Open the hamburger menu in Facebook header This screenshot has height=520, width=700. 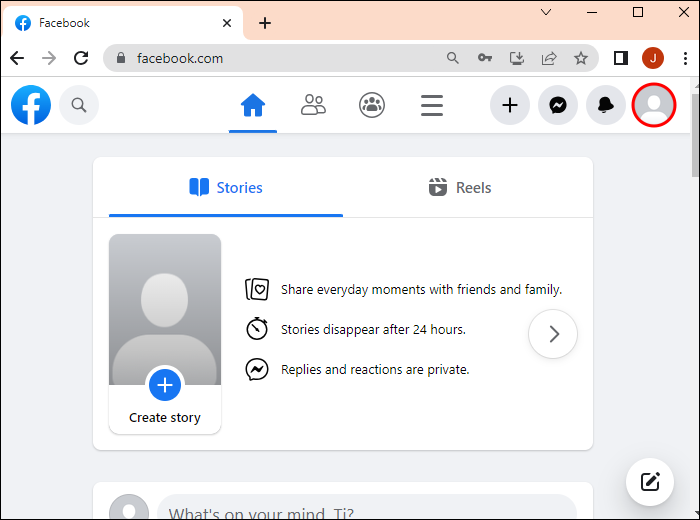[x=432, y=105]
